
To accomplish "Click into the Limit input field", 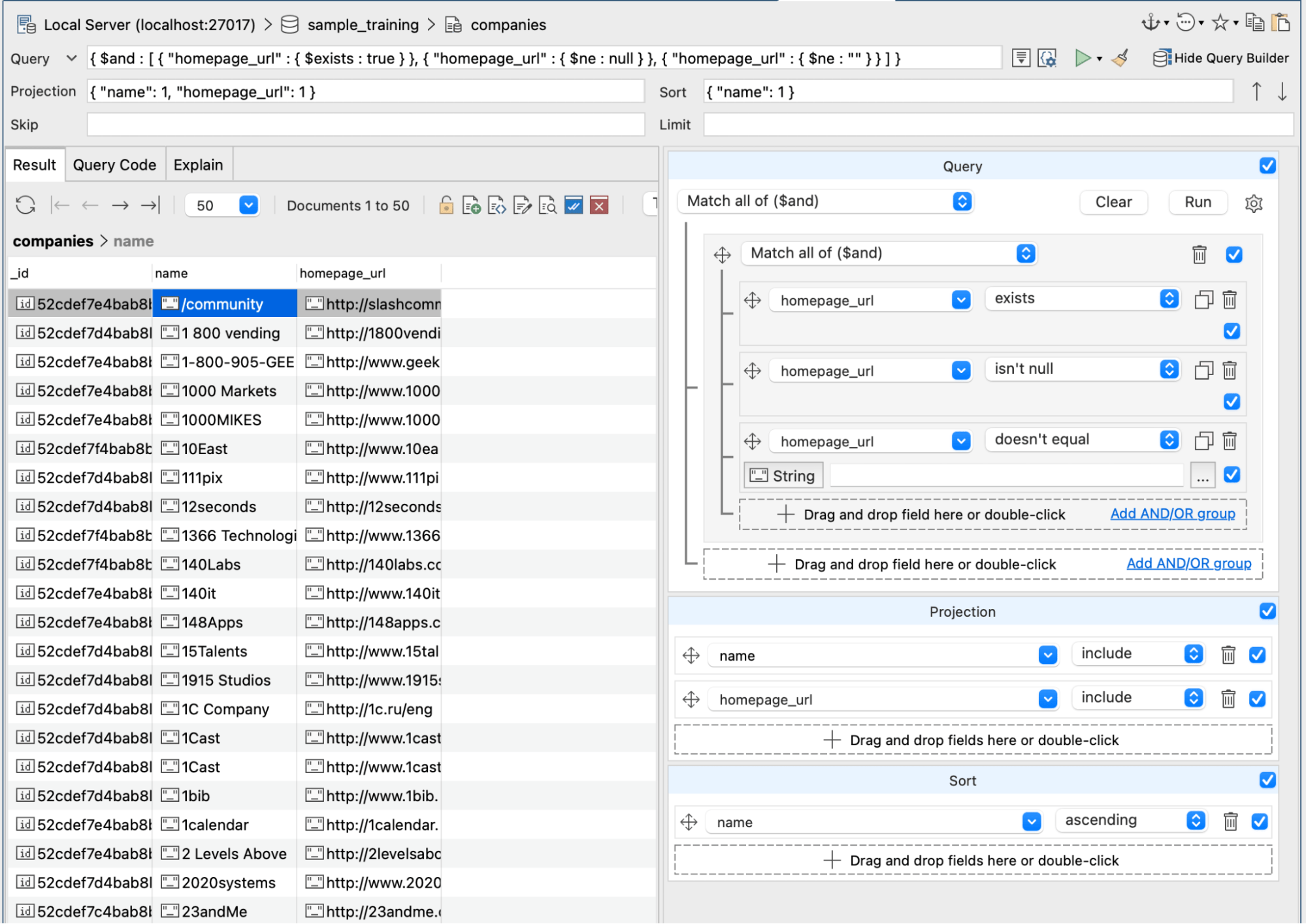I will (998, 125).
